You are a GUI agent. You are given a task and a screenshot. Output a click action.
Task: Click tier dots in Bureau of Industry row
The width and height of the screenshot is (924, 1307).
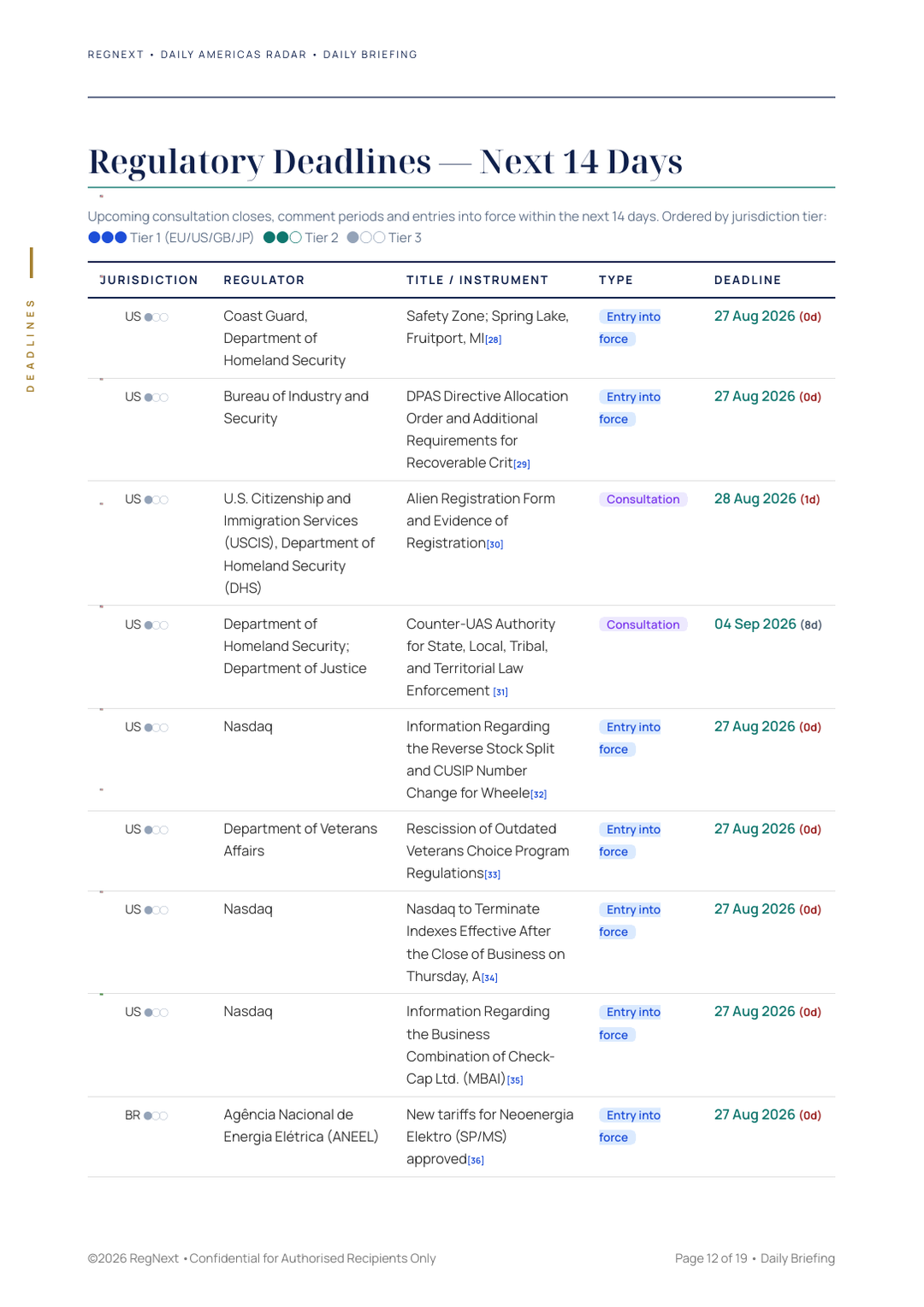click(157, 398)
